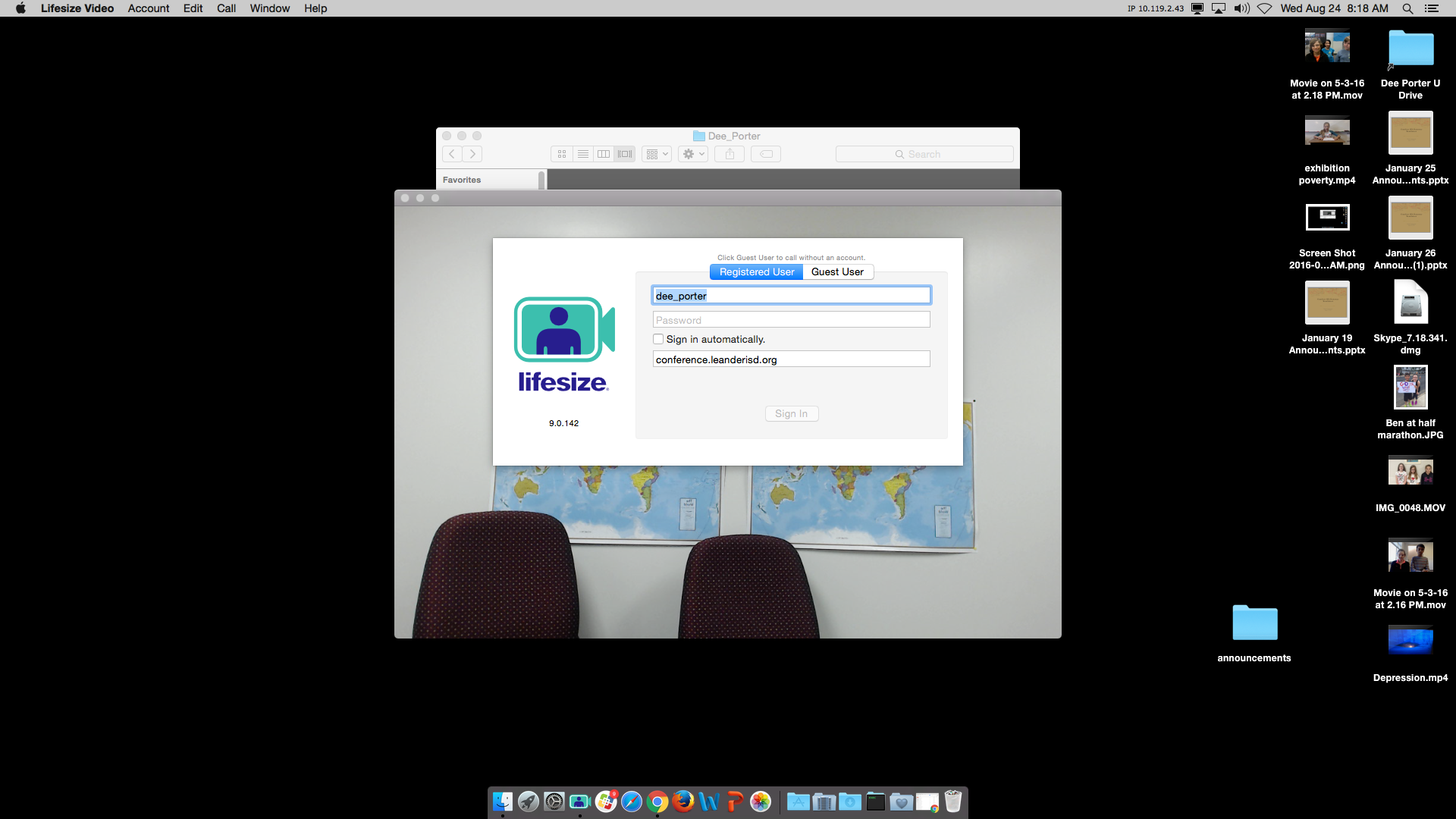Open System Preferences from the Dock
Viewport: 1456px width, 819px height.
[555, 802]
